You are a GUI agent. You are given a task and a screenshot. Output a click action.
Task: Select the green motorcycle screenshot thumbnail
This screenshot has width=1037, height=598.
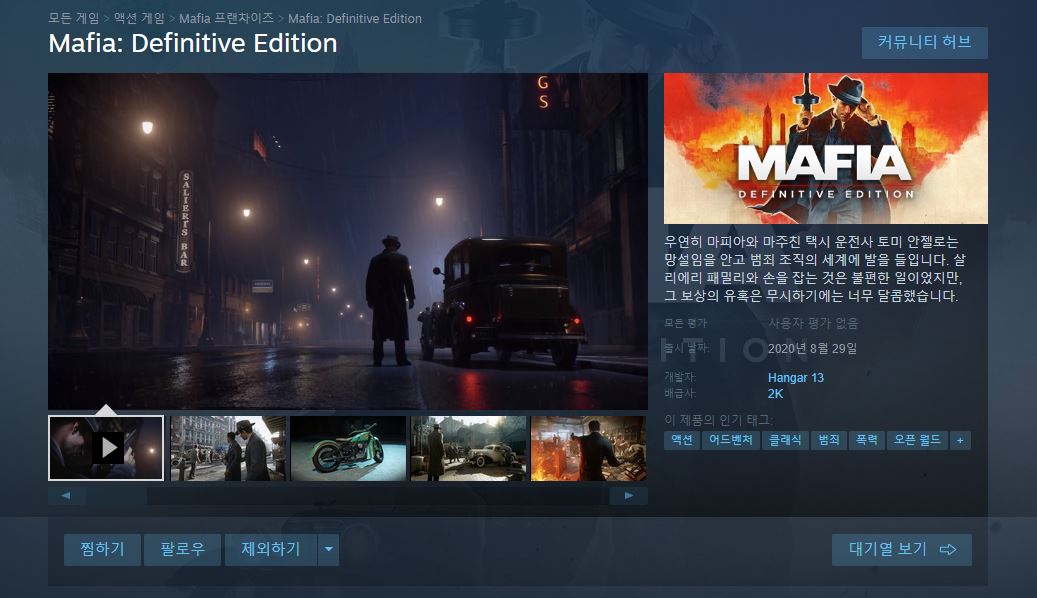(349, 448)
